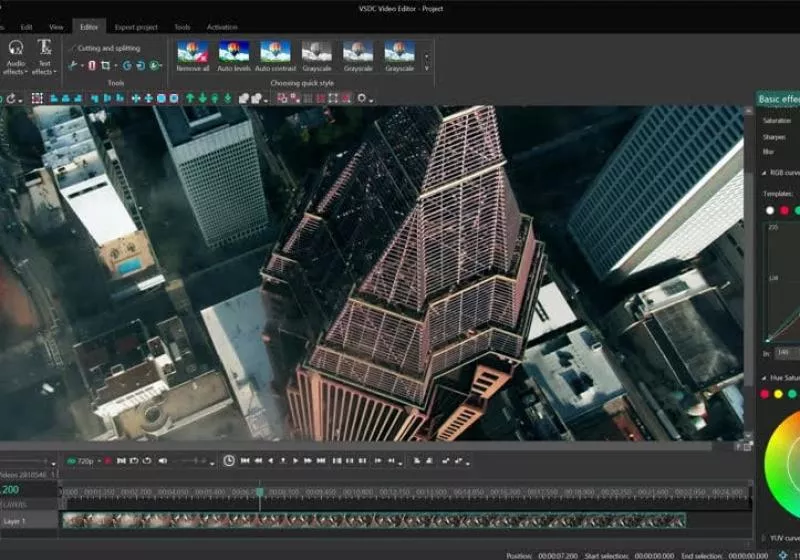Open the Activation tab
The width and height of the screenshot is (800, 560).
[x=222, y=27]
